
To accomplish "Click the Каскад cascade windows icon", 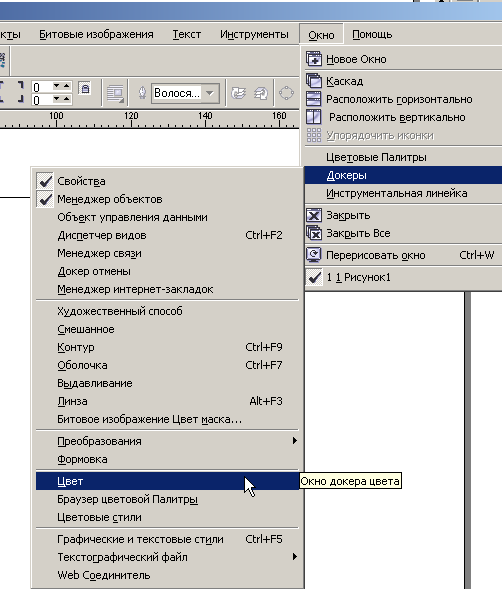I will (x=314, y=81).
